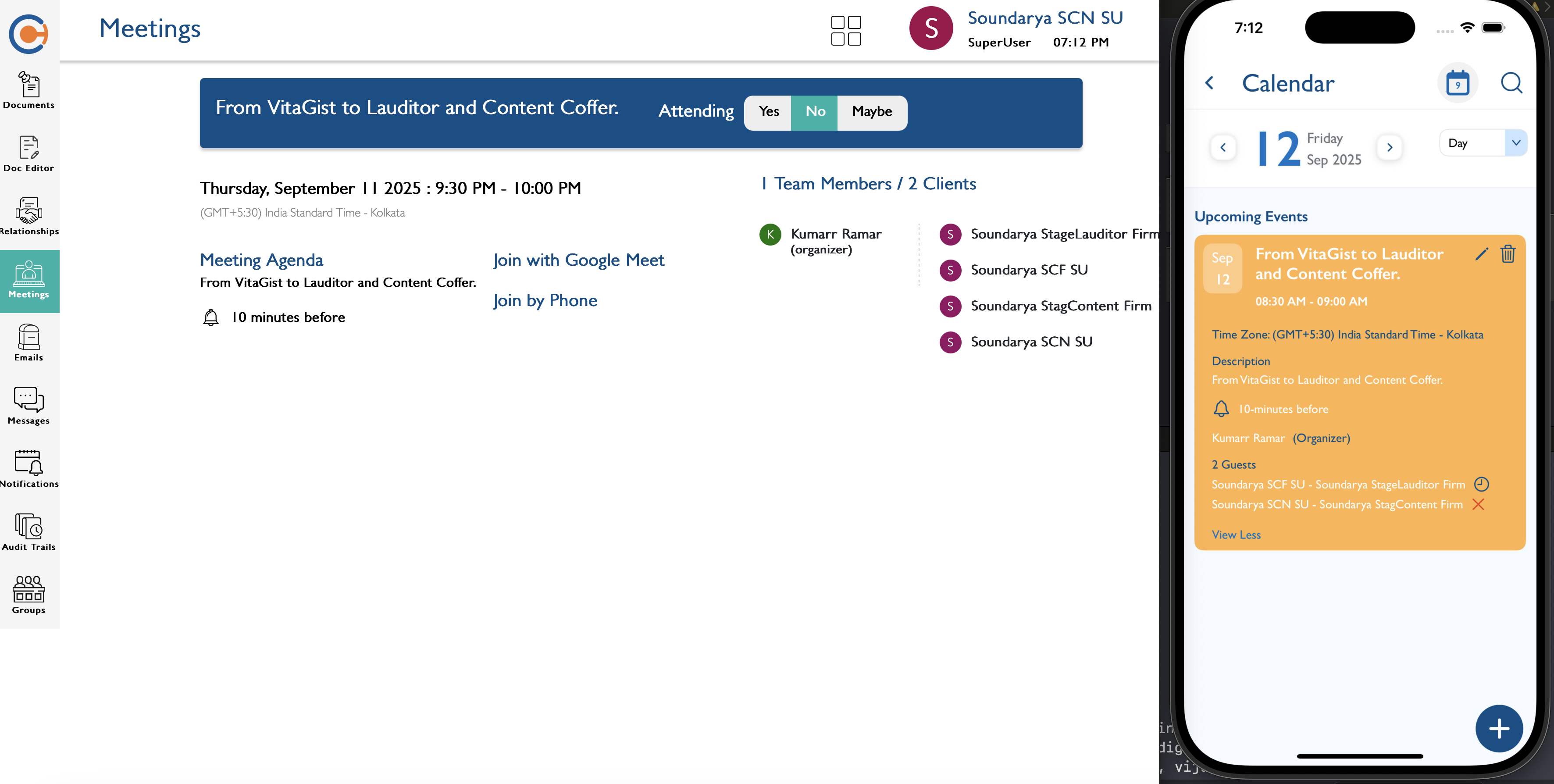The image size is (1554, 784).
Task: Collapse the event with View Less
Action: click(x=1236, y=535)
